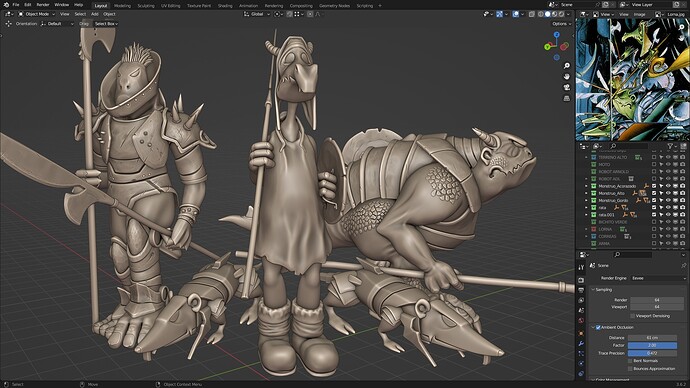This screenshot has height=388, width=690.
Task: Switch to the Shading workspace tab
Action: click(225, 6)
